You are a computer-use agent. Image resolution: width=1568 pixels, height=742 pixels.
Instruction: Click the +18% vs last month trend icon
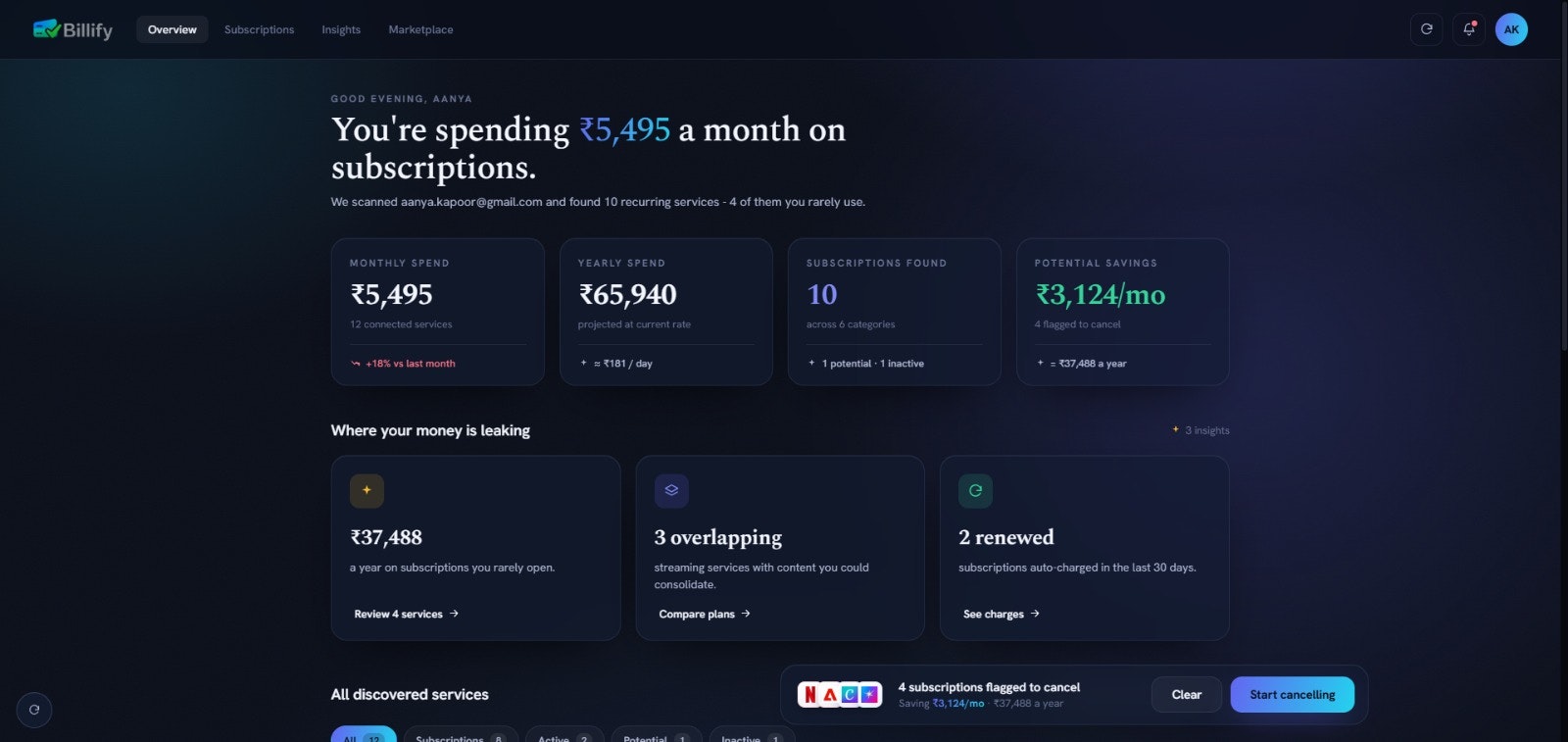click(356, 364)
